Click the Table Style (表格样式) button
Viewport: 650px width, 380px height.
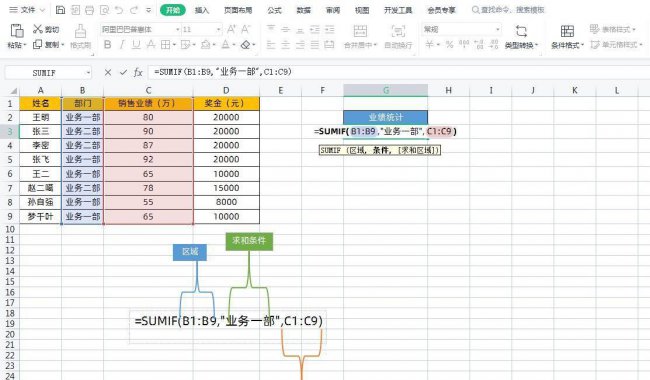pyautogui.click(x=613, y=29)
